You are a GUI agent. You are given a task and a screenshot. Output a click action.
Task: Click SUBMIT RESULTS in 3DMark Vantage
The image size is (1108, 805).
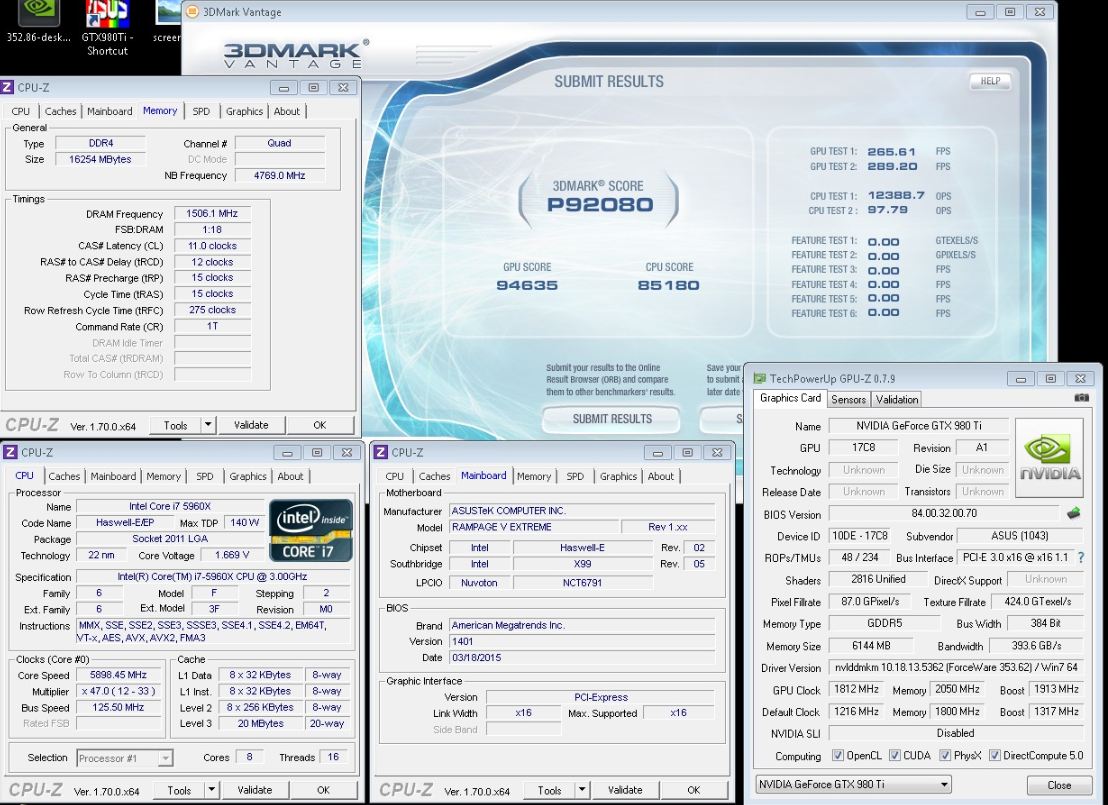point(612,419)
